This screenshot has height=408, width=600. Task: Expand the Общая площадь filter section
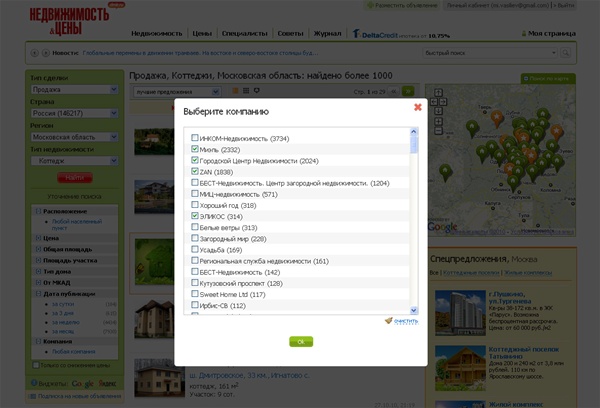click(38, 249)
